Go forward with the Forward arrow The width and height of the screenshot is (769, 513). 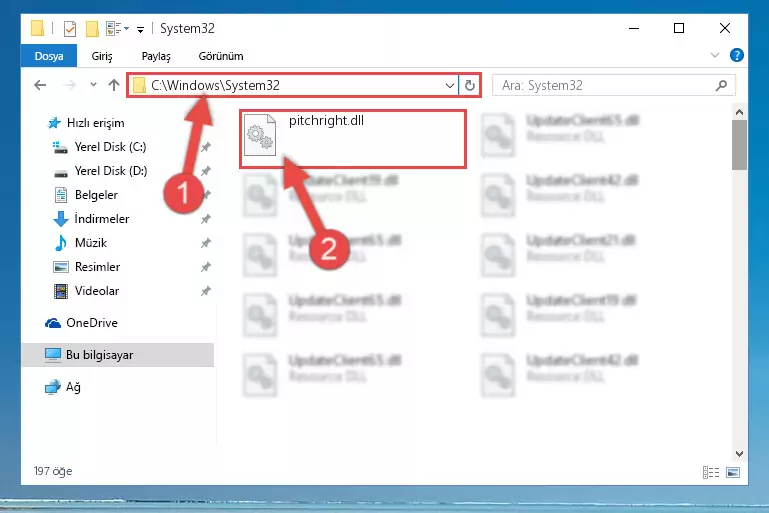pyautogui.click(x=70, y=85)
